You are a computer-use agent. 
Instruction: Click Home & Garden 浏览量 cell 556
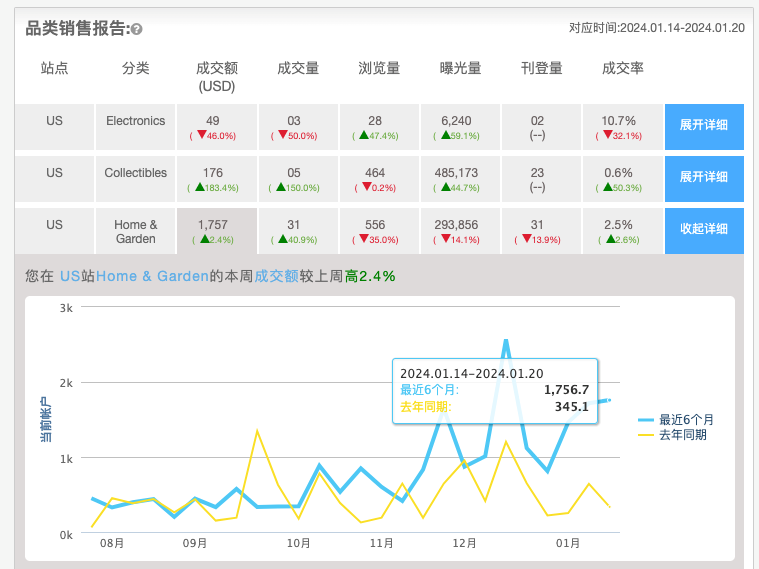(x=379, y=231)
